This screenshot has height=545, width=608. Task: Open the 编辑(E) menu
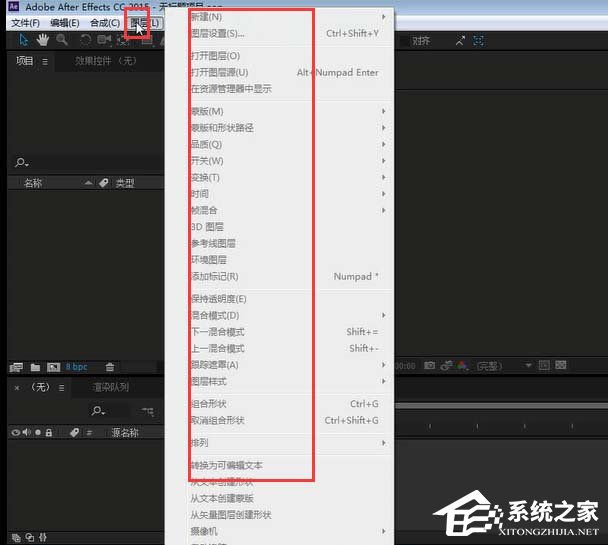65,23
